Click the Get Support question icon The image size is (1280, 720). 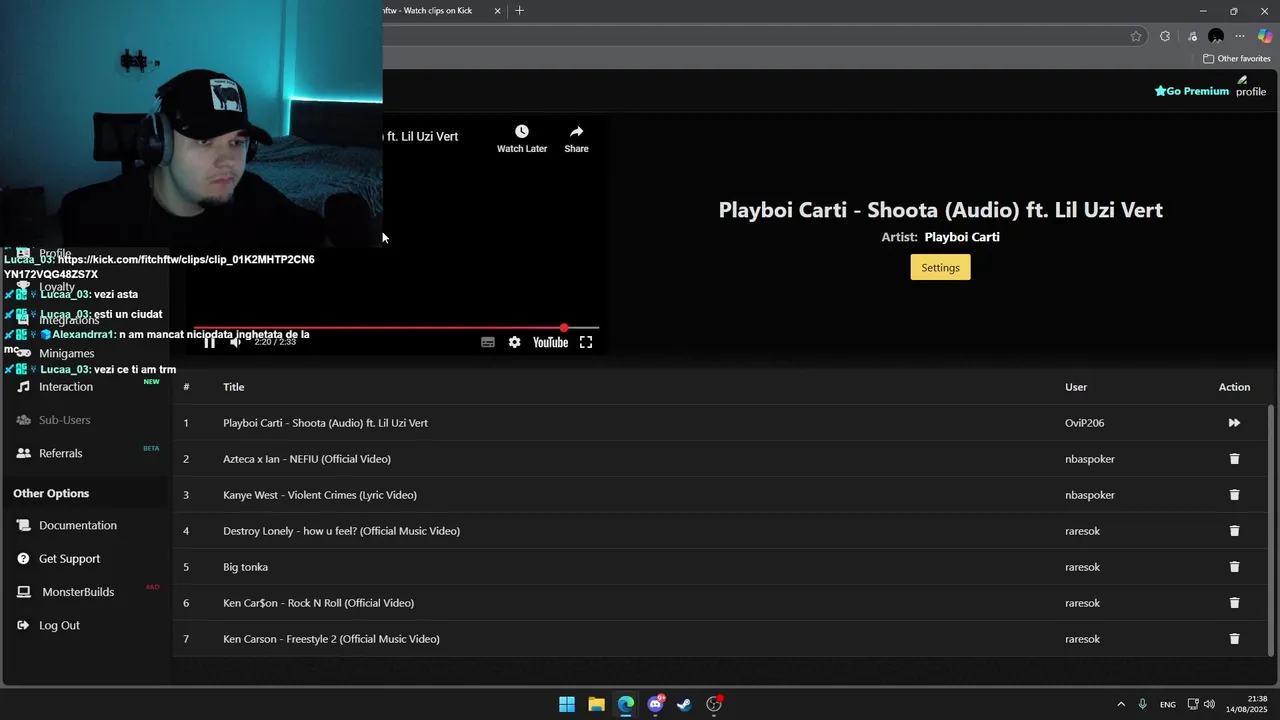click(24, 559)
